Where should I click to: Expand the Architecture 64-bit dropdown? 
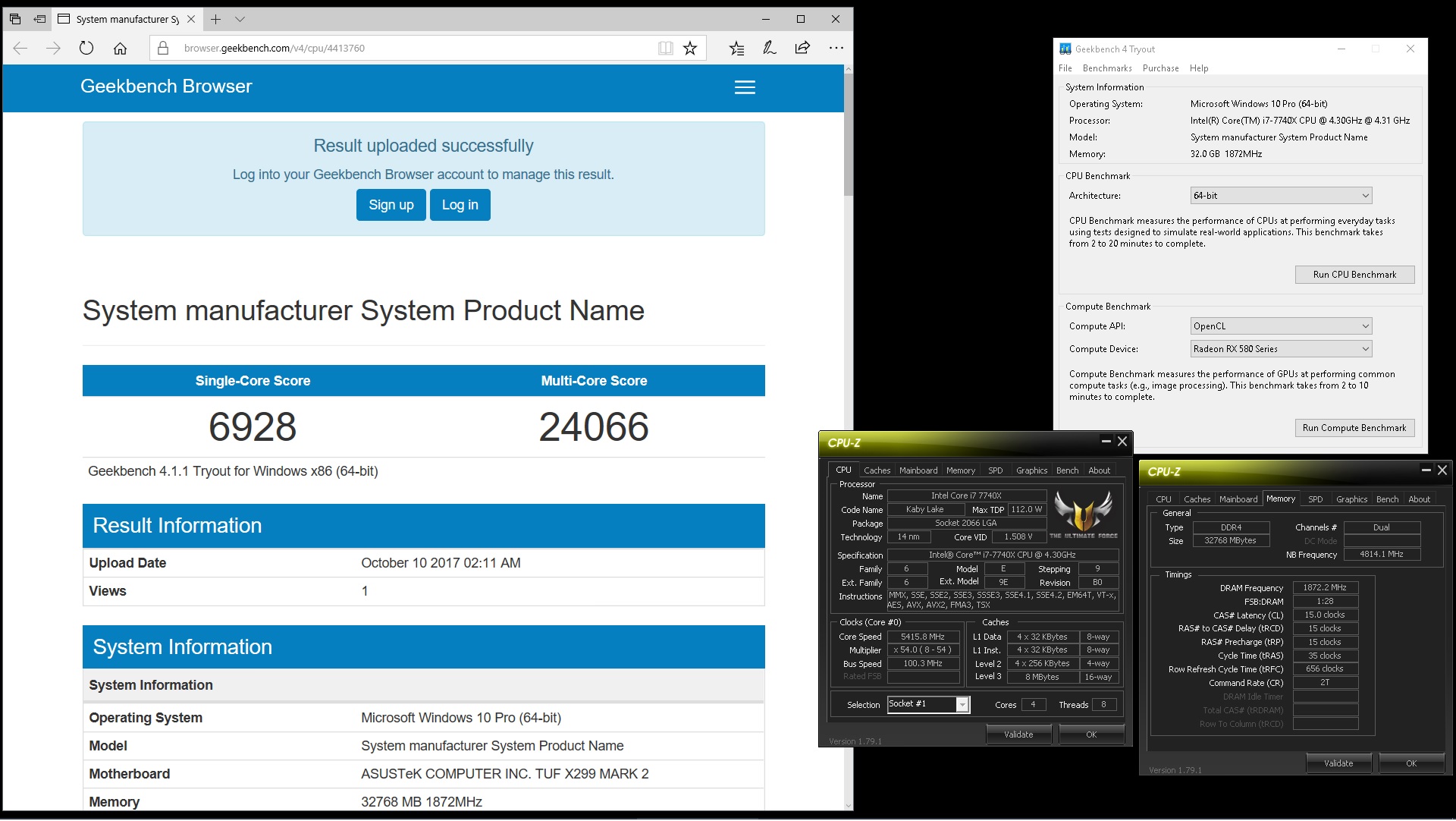pos(1282,196)
